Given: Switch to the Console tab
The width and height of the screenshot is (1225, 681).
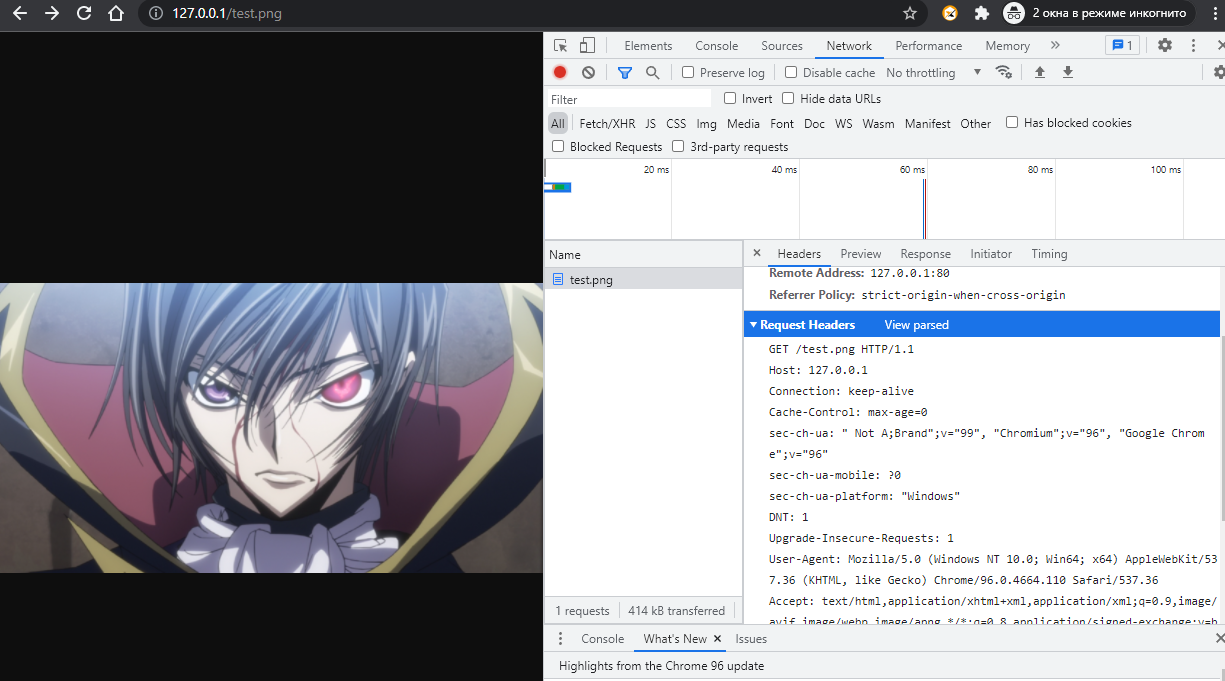Looking at the screenshot, I should pos(717,46).
